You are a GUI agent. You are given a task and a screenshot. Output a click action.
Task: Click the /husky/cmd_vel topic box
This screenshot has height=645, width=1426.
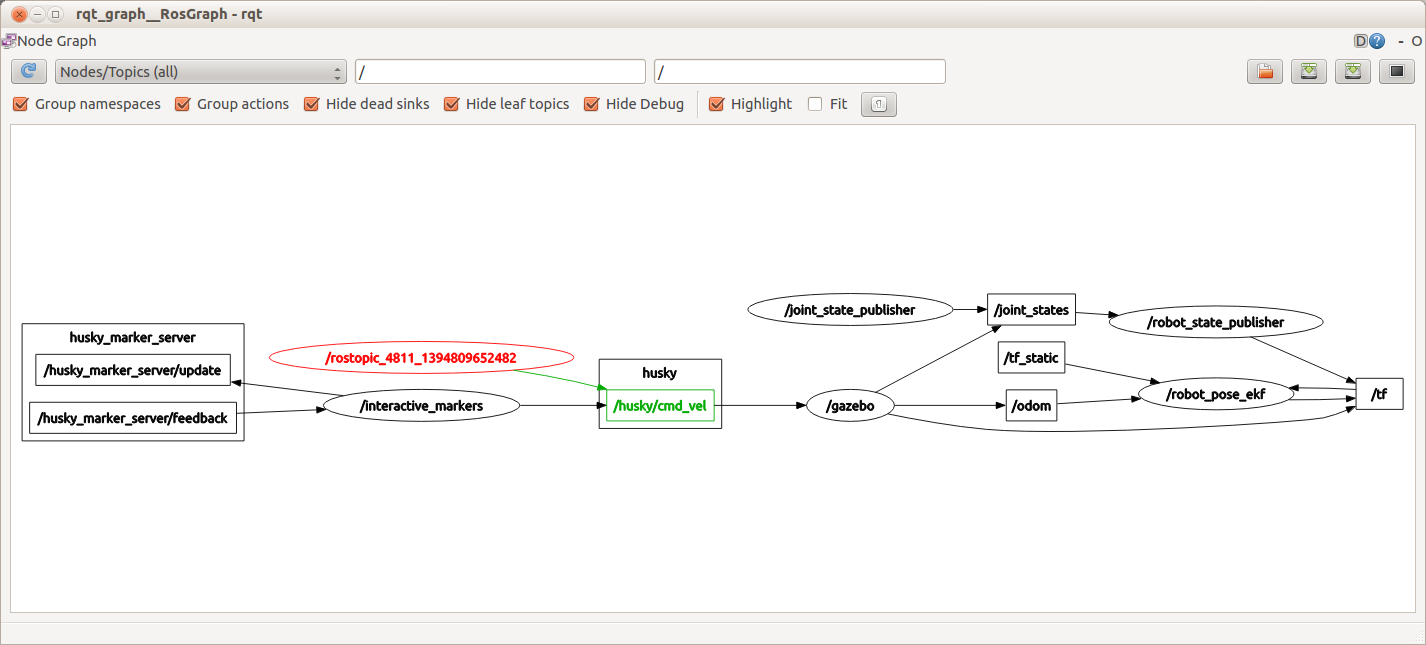click(x=660, y=405)
